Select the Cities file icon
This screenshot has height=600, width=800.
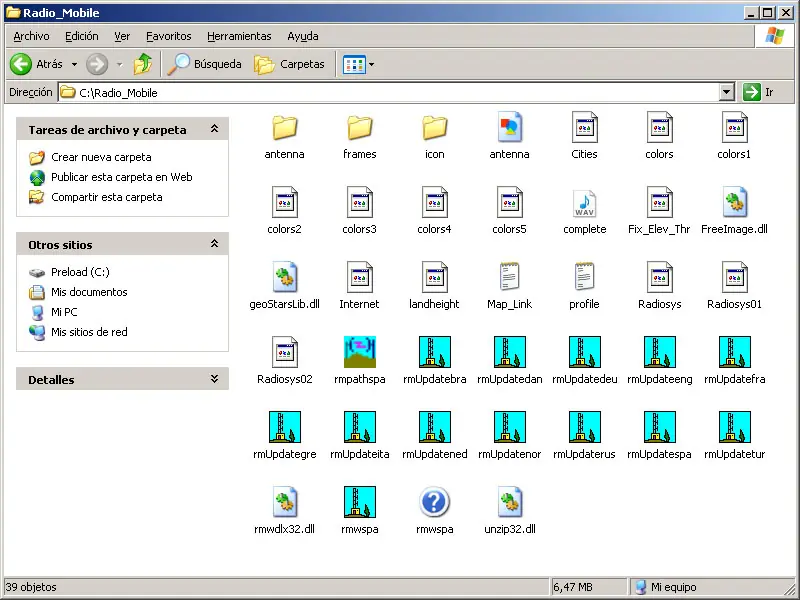(x=584, y=128)
